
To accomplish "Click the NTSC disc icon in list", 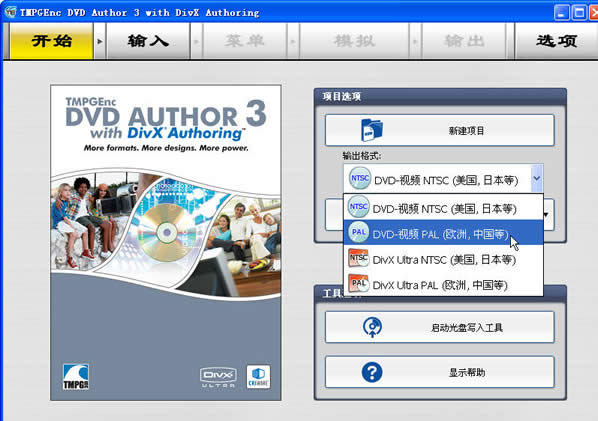I will (358, 207).
